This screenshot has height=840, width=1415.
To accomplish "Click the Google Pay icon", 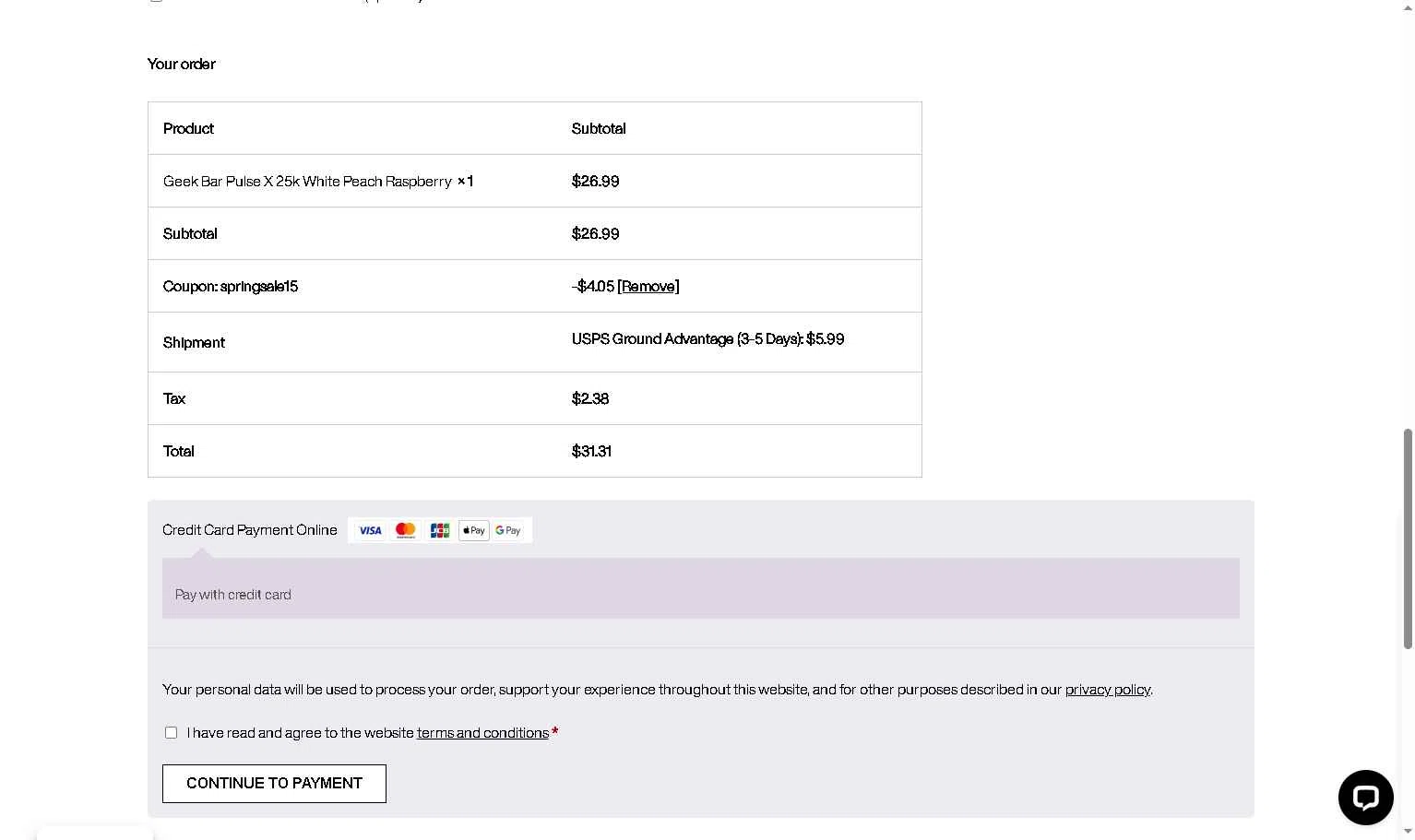I will 508,530.
